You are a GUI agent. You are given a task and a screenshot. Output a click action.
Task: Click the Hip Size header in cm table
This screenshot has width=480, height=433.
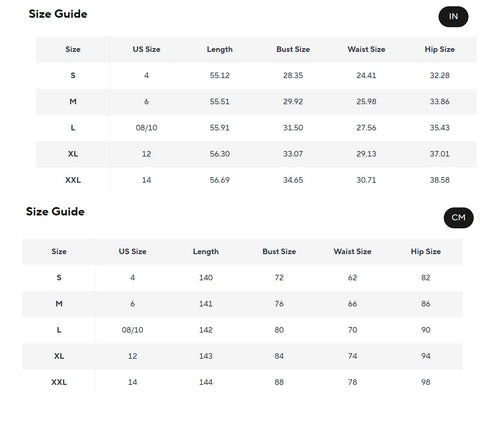point(426,251)
